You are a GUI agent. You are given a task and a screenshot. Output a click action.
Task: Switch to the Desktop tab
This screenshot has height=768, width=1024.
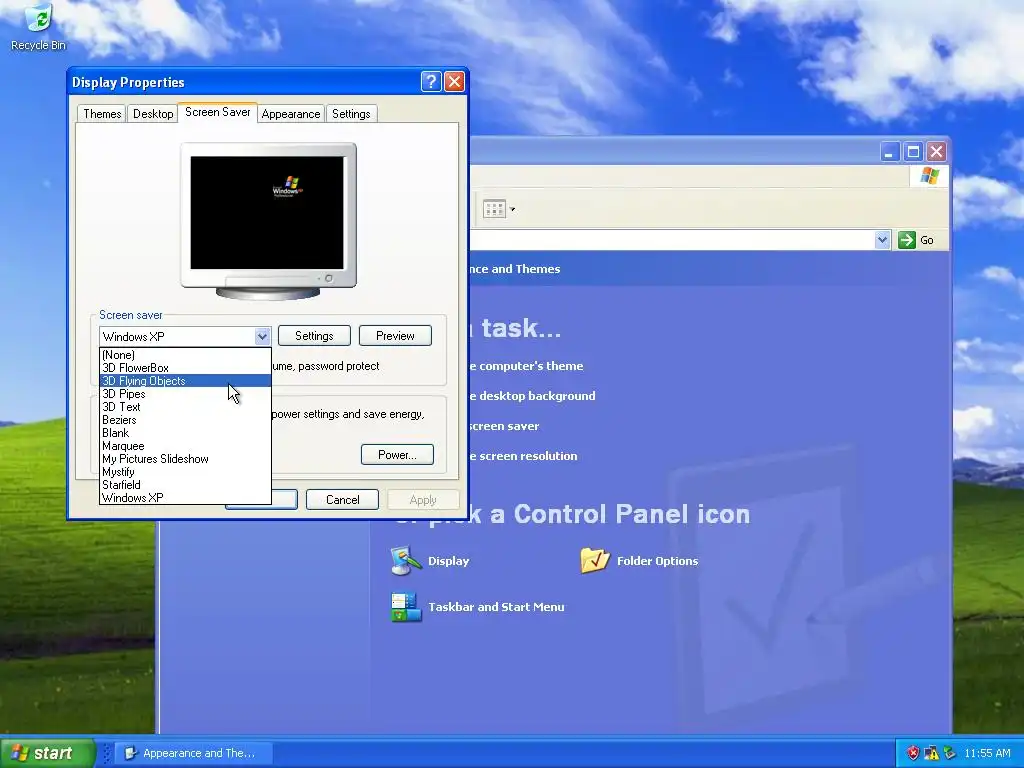pos(153,114)
